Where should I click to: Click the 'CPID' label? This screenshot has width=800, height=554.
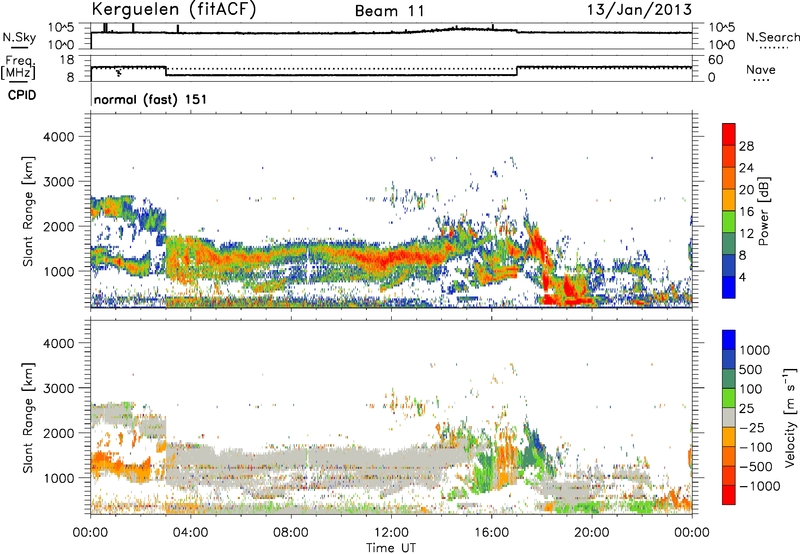tap(22, 95)
